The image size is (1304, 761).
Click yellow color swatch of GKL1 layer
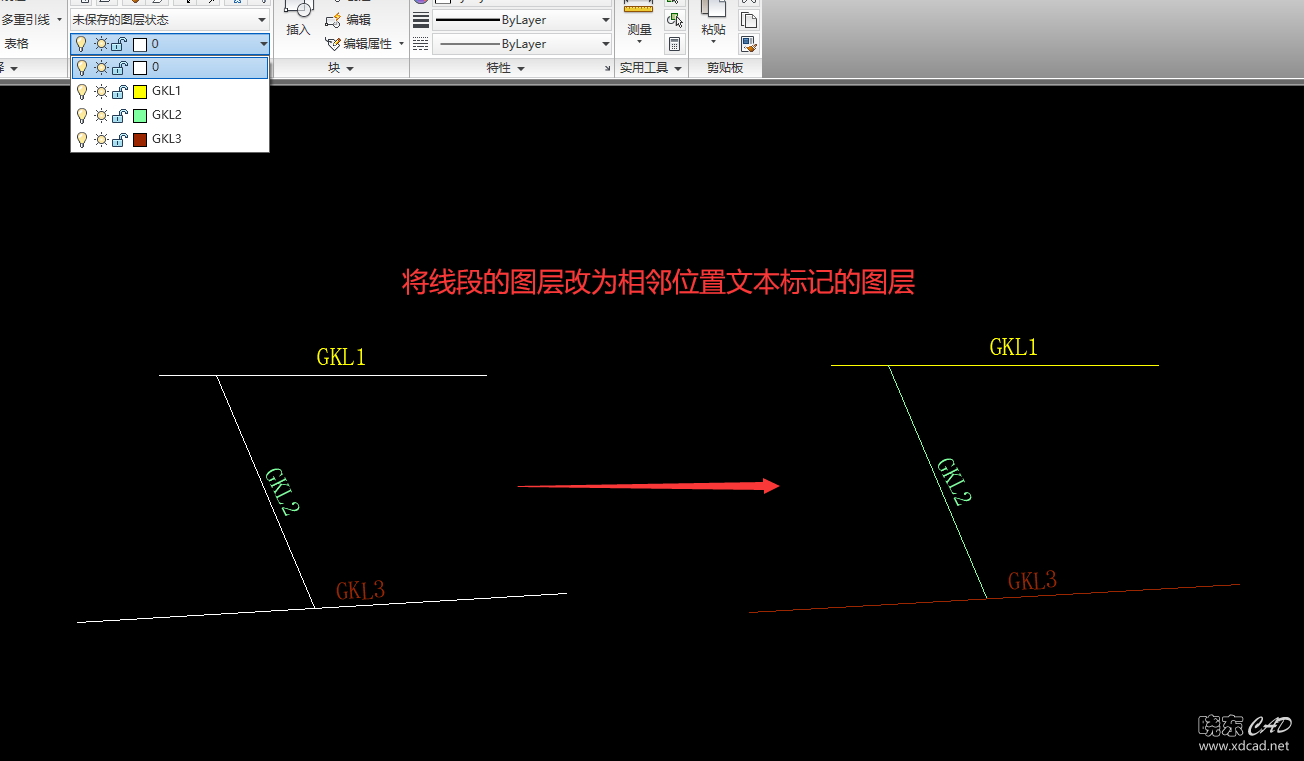click(x=140, y=91)
